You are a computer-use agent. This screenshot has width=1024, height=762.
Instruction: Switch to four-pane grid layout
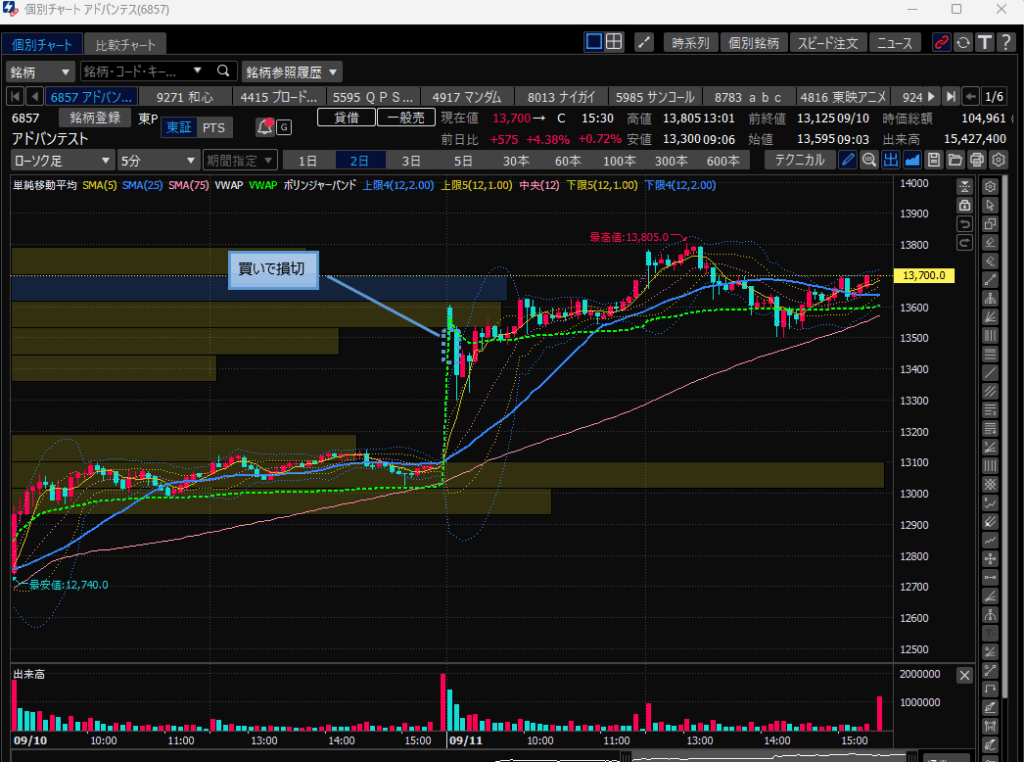tap(615, 42)
